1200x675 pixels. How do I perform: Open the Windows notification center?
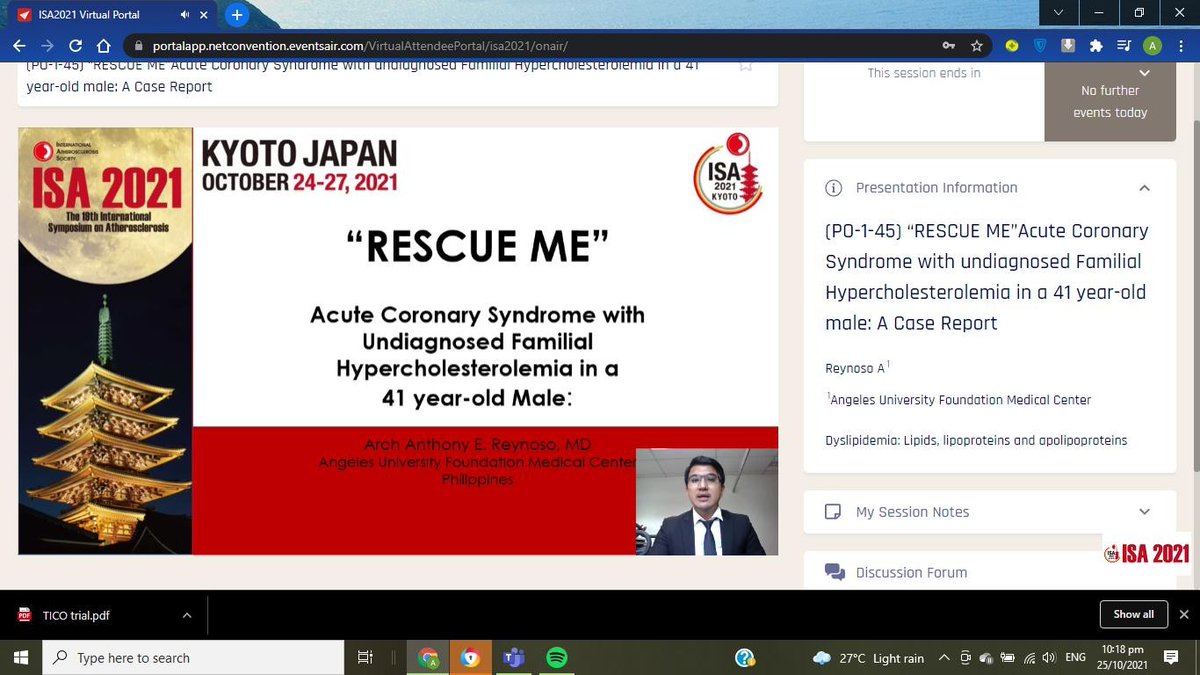1172,658
